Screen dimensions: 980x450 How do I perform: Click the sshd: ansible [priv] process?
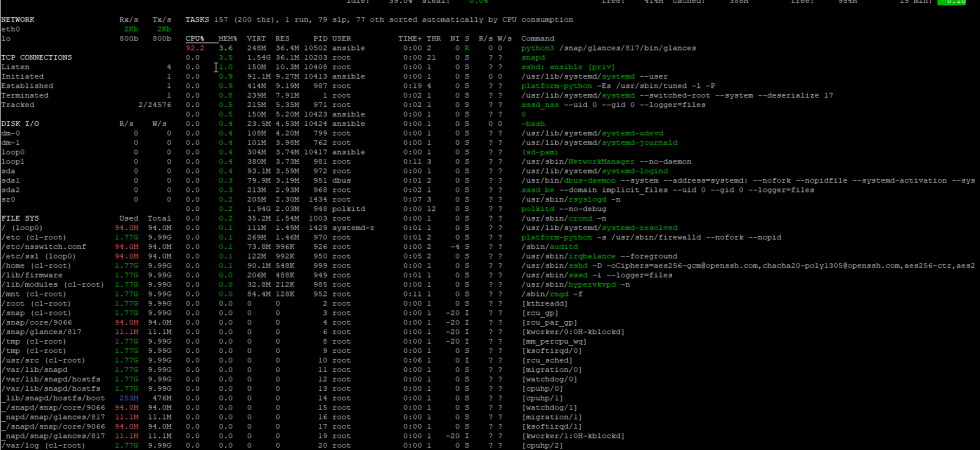pyautogui.click(x=568, y=67)
